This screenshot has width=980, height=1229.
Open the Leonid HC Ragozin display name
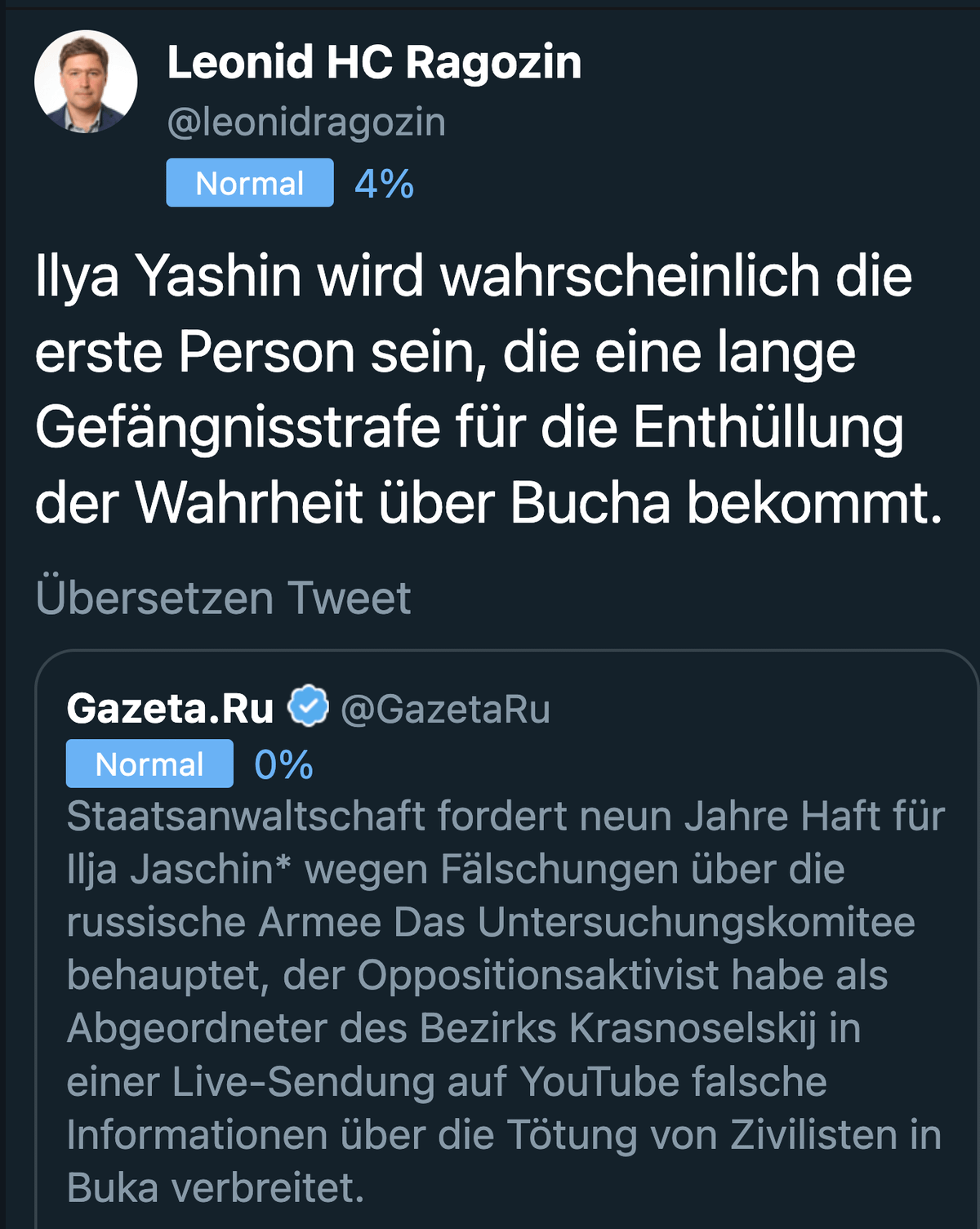pos(374,62)
